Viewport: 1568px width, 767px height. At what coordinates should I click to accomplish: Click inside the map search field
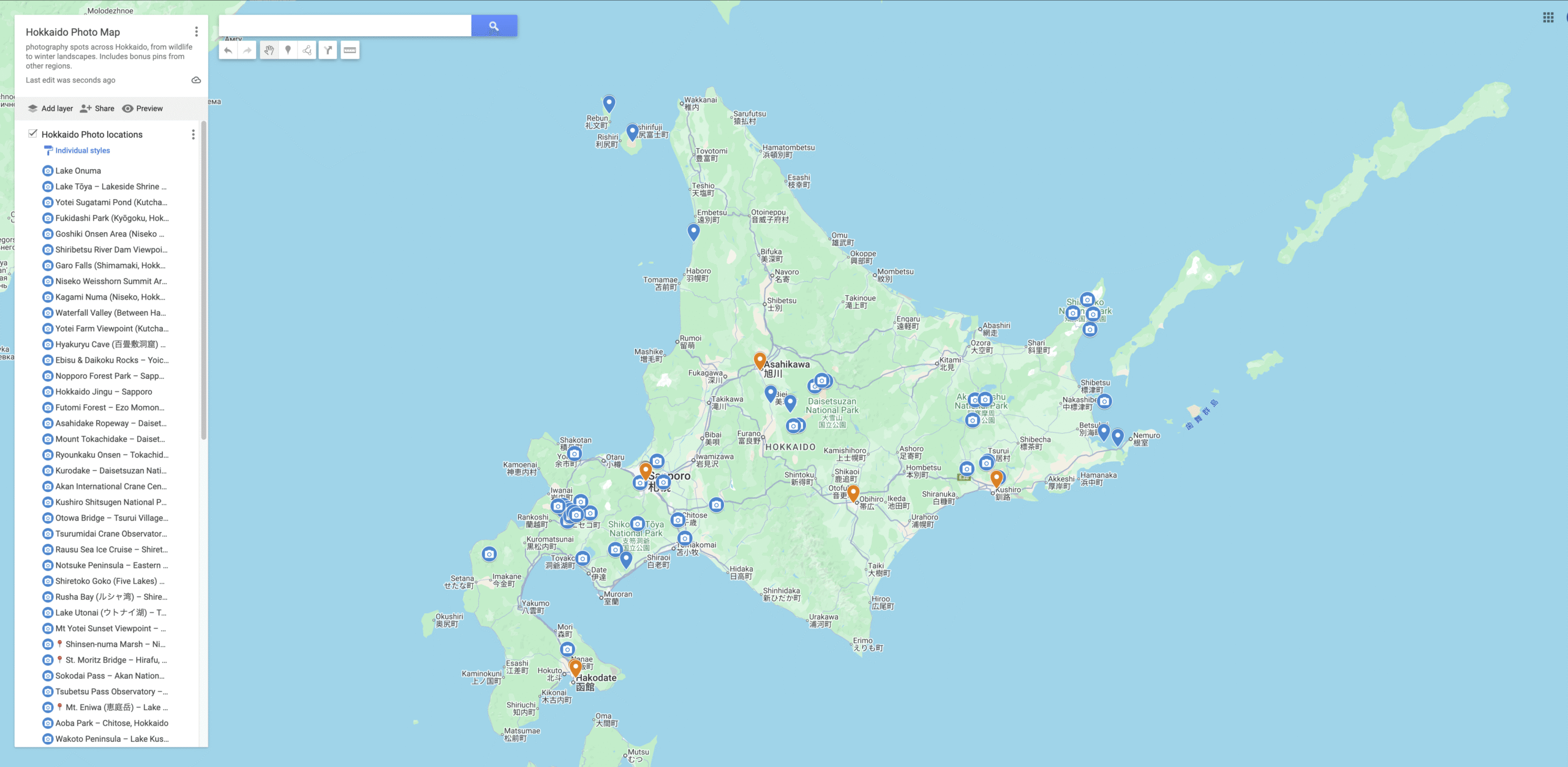(x=344, y=26)
